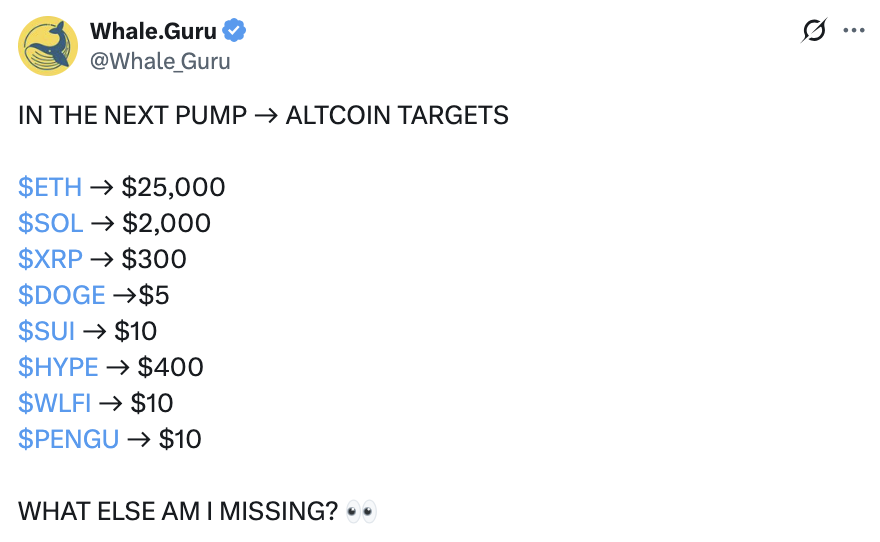
Task: Select the $XRP cashtag link
Action: (x=50, y=259)
